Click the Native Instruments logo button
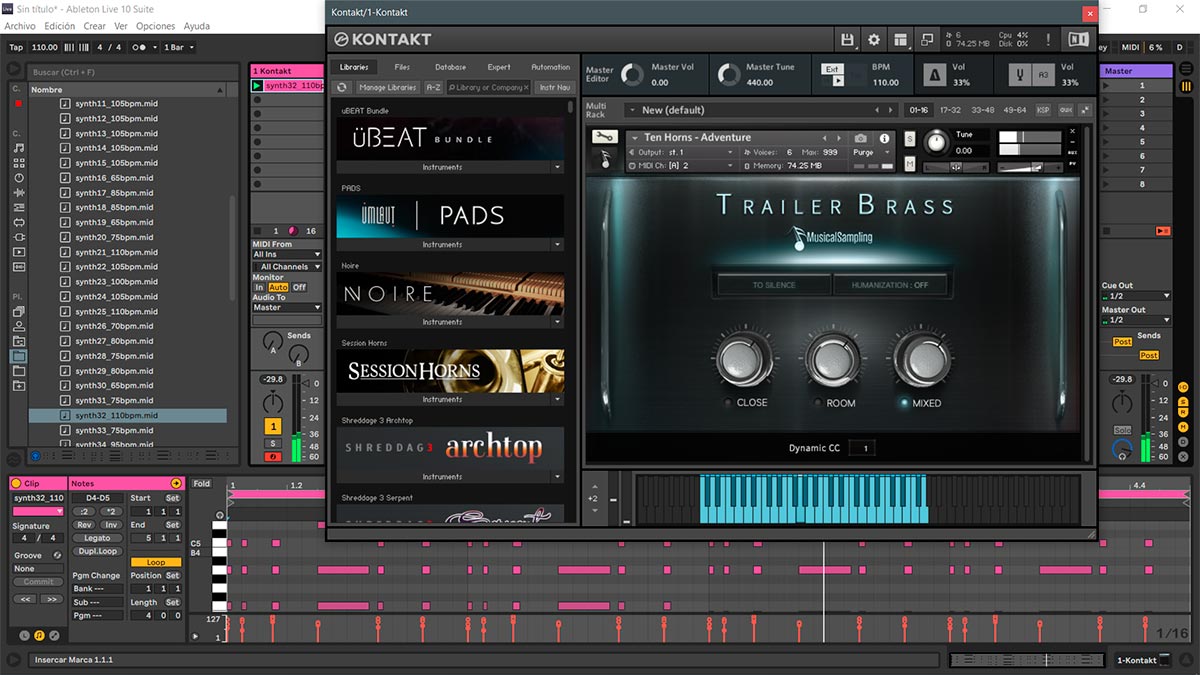This screenshot has width=1200, height=675. 1077,40
